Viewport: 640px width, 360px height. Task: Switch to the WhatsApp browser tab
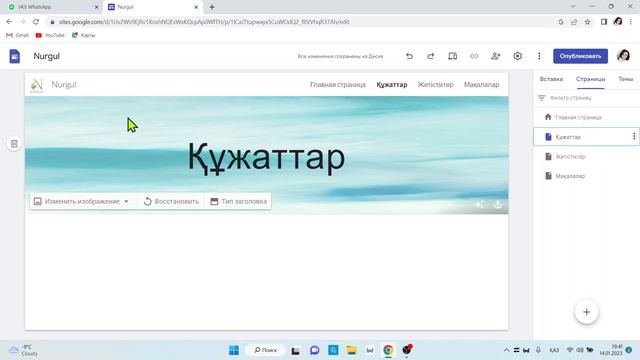pyautogui.click(x=52, y=7)
